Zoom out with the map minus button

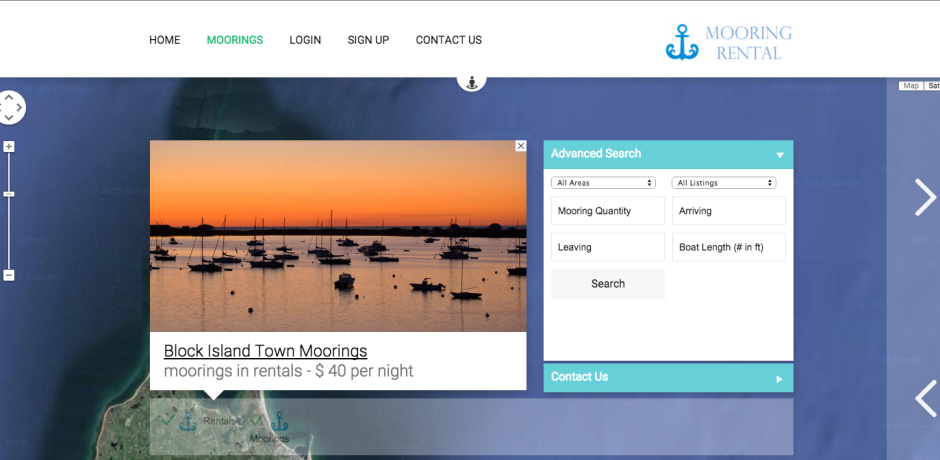(9, 275)
